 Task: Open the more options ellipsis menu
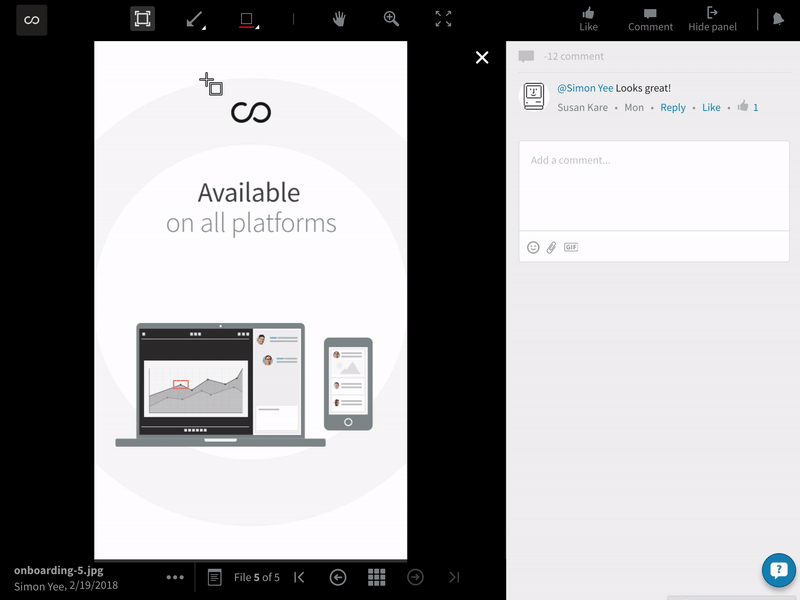pyautogui.click(x=175, y=577)
